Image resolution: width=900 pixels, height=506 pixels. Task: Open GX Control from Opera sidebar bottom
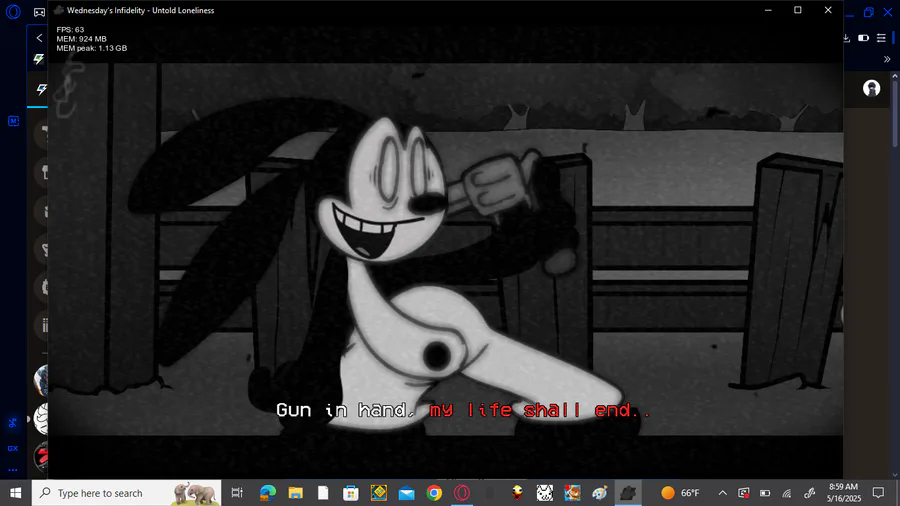coord(13,423)
